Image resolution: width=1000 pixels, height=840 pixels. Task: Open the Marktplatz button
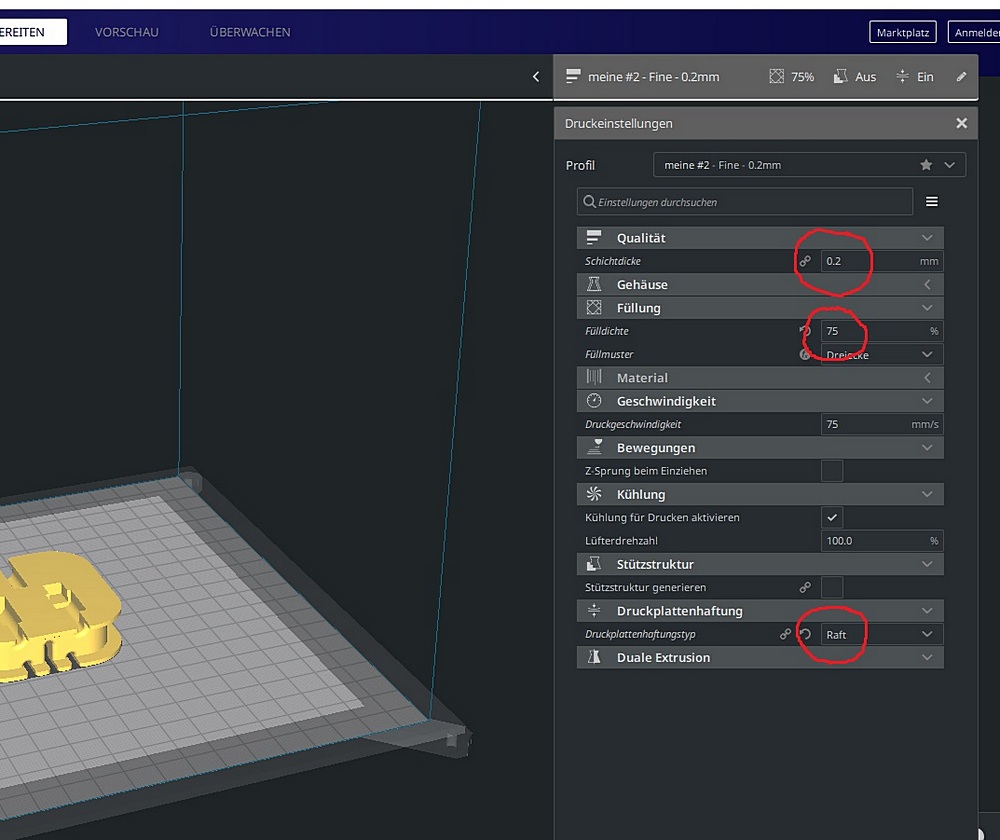pos(902,33)
